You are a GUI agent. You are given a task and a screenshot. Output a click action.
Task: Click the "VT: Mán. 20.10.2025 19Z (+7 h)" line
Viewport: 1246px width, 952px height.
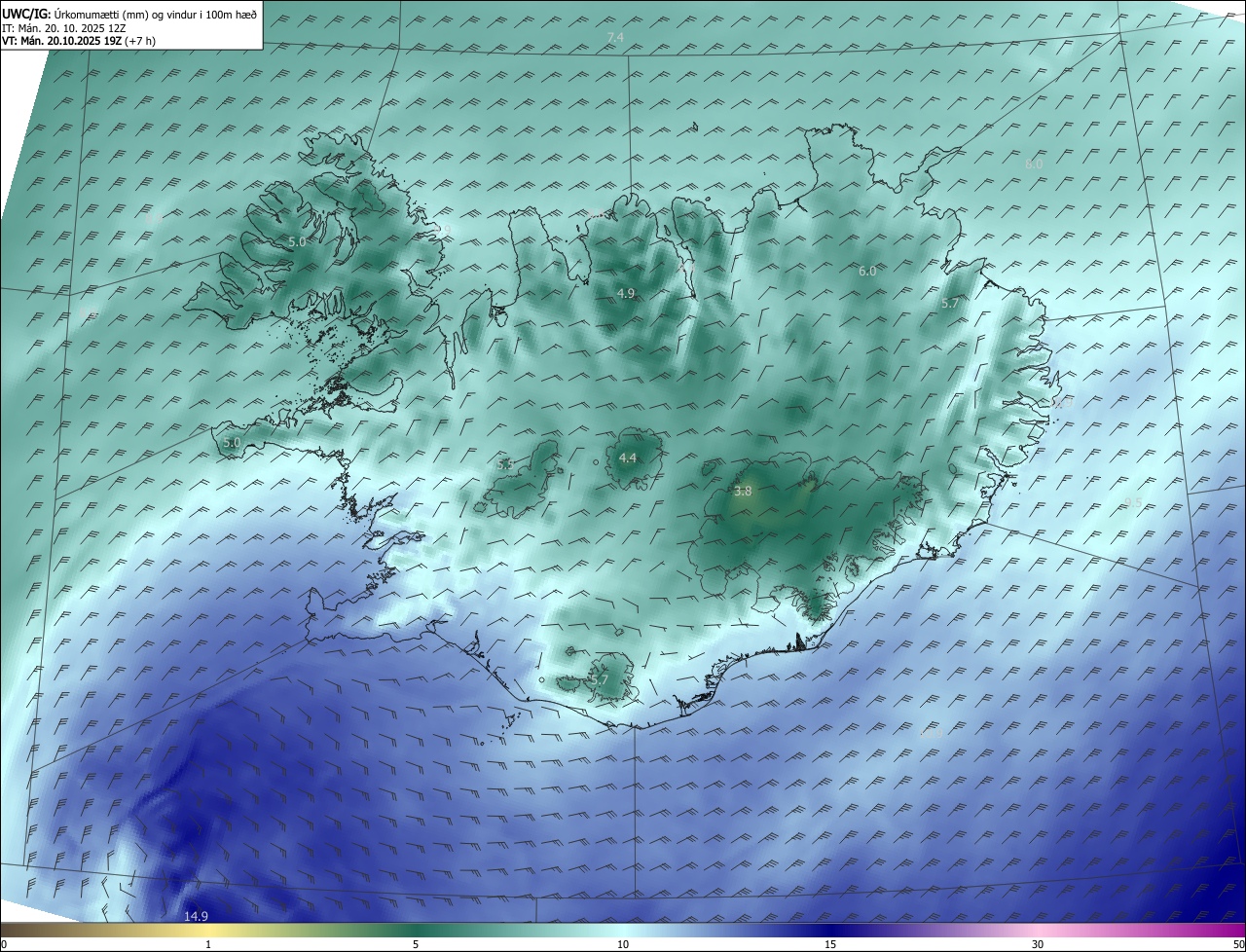click(78, 41)
